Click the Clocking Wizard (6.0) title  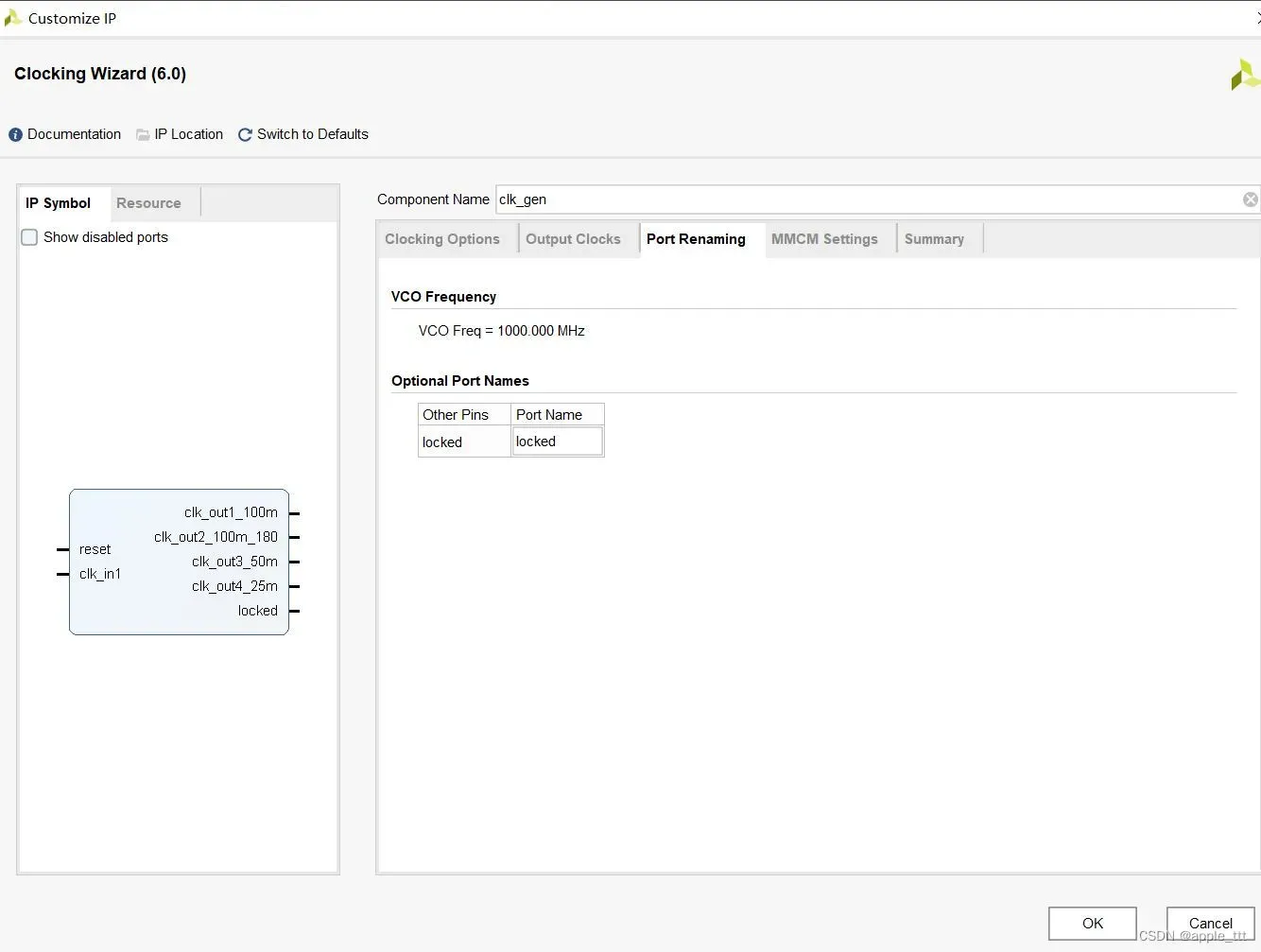(100, 74)
